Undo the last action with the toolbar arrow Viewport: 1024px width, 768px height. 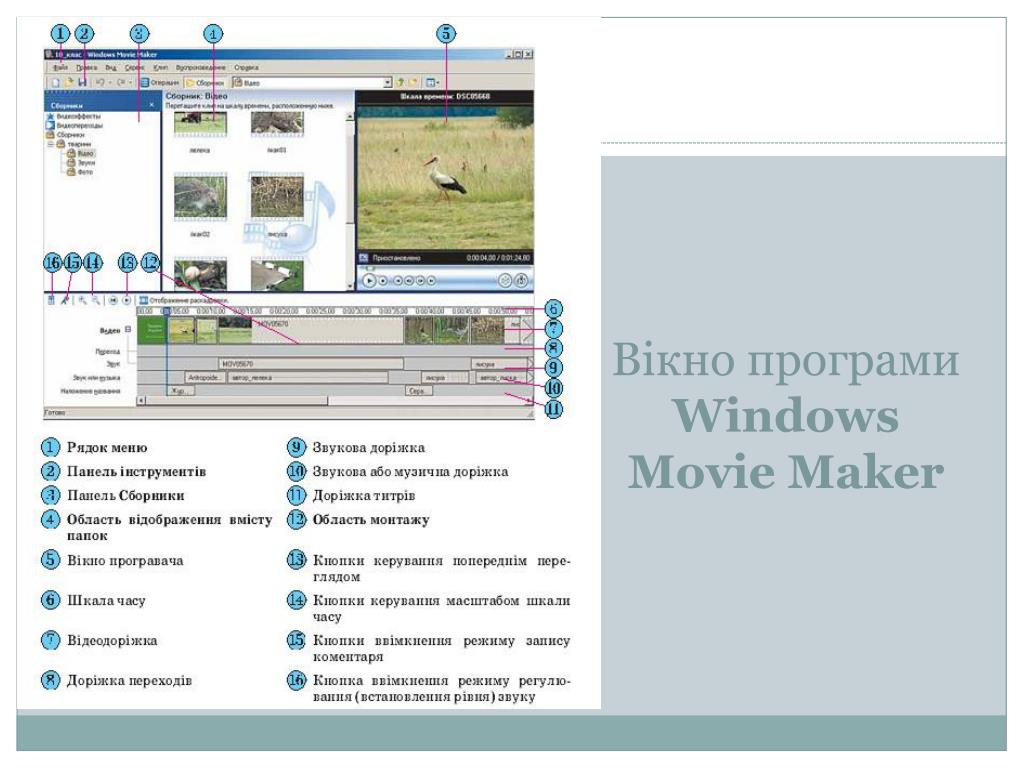[100, 83]
